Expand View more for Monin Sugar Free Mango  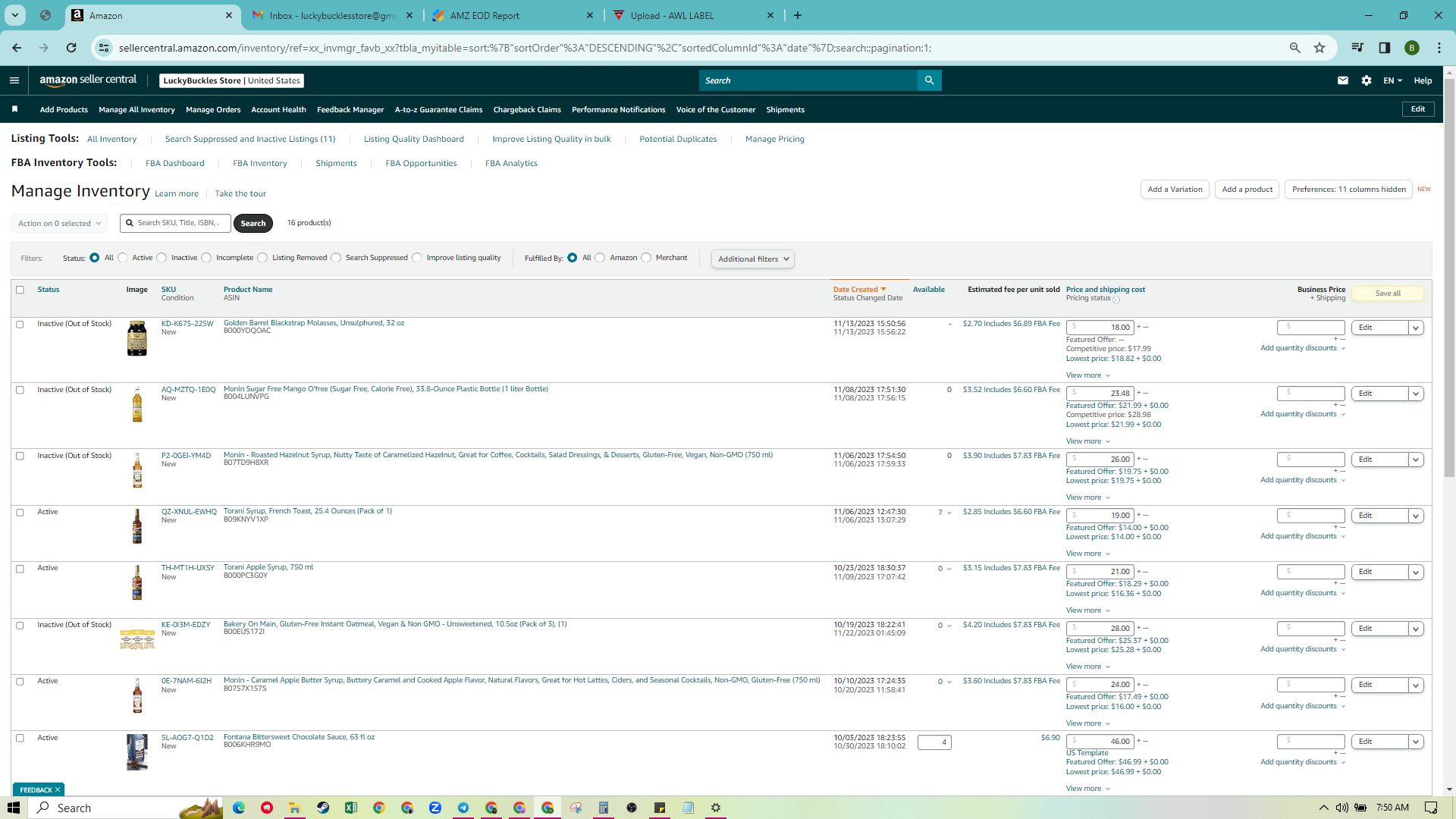point(1088,441)
